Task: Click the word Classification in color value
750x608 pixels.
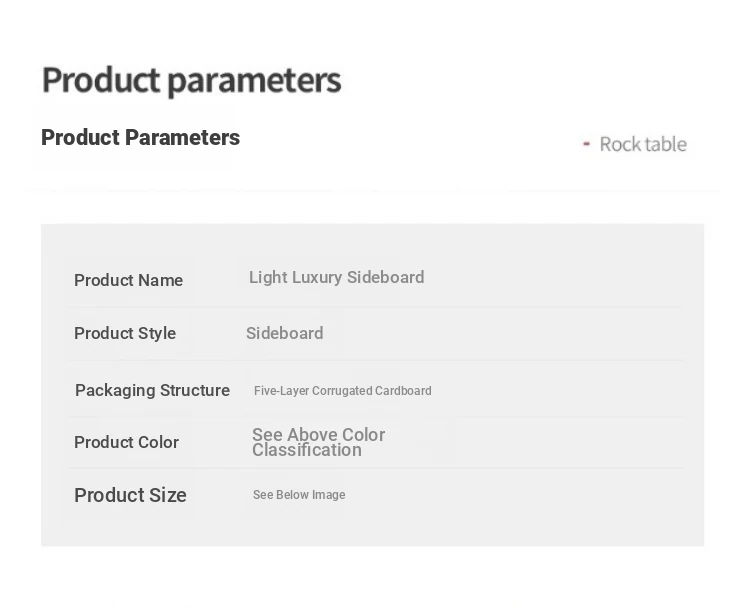Action: tap(307, 450)
